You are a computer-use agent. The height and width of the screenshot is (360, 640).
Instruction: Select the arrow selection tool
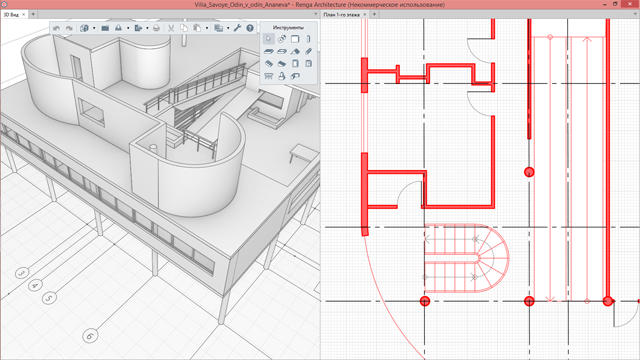(269, 39)
